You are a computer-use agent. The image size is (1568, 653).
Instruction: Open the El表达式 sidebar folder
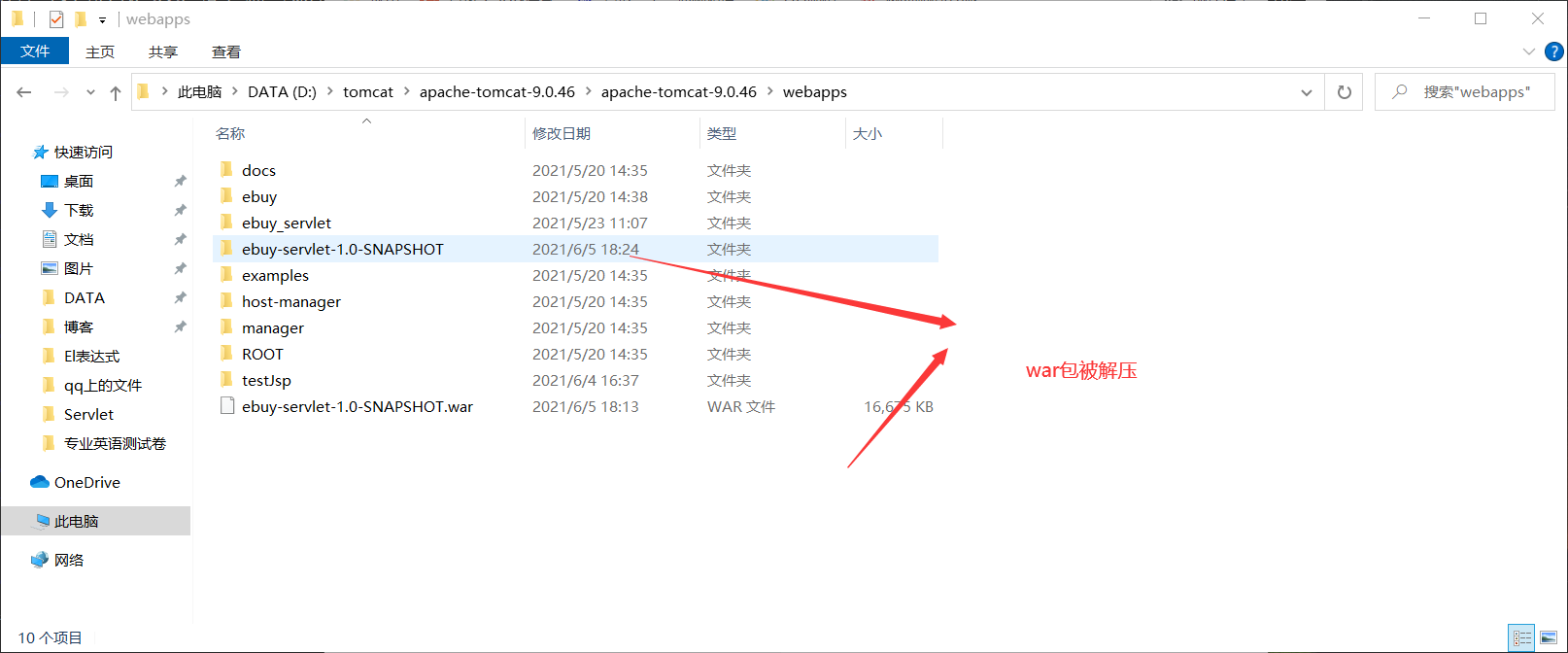click(x=91, y=357)
